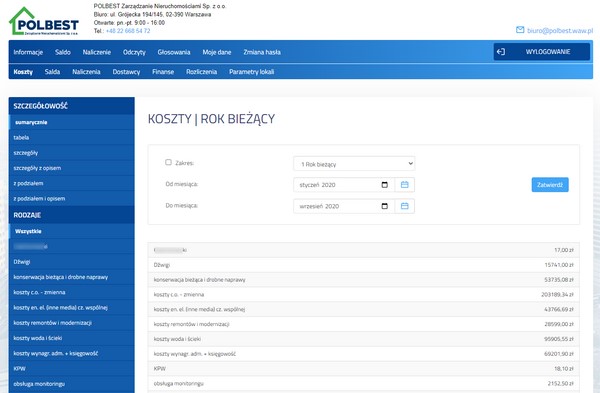Select sidebar 'konserwacja bieżąca i drobne naprawy'
Screen dimensions: 600x393
72,277
